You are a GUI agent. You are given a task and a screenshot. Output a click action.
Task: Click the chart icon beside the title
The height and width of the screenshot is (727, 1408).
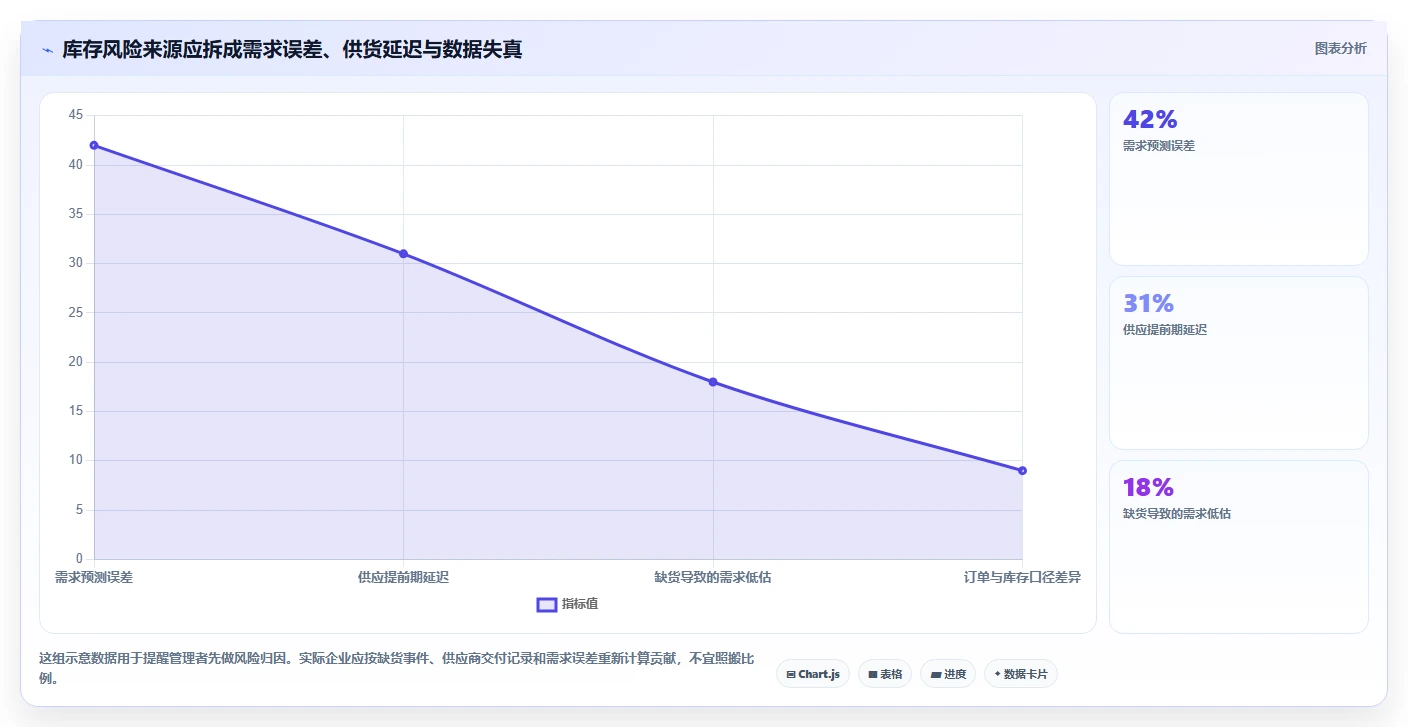click(47, 49)
